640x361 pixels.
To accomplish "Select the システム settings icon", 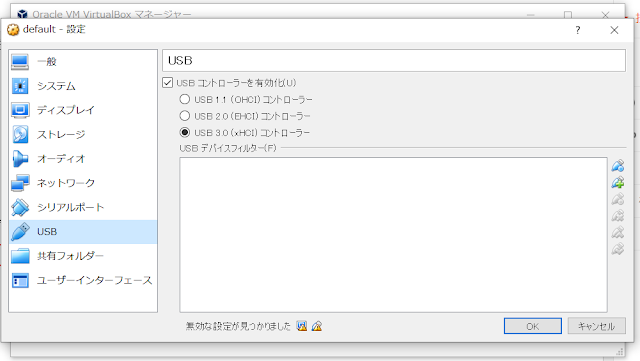I will tap(20, 86).
